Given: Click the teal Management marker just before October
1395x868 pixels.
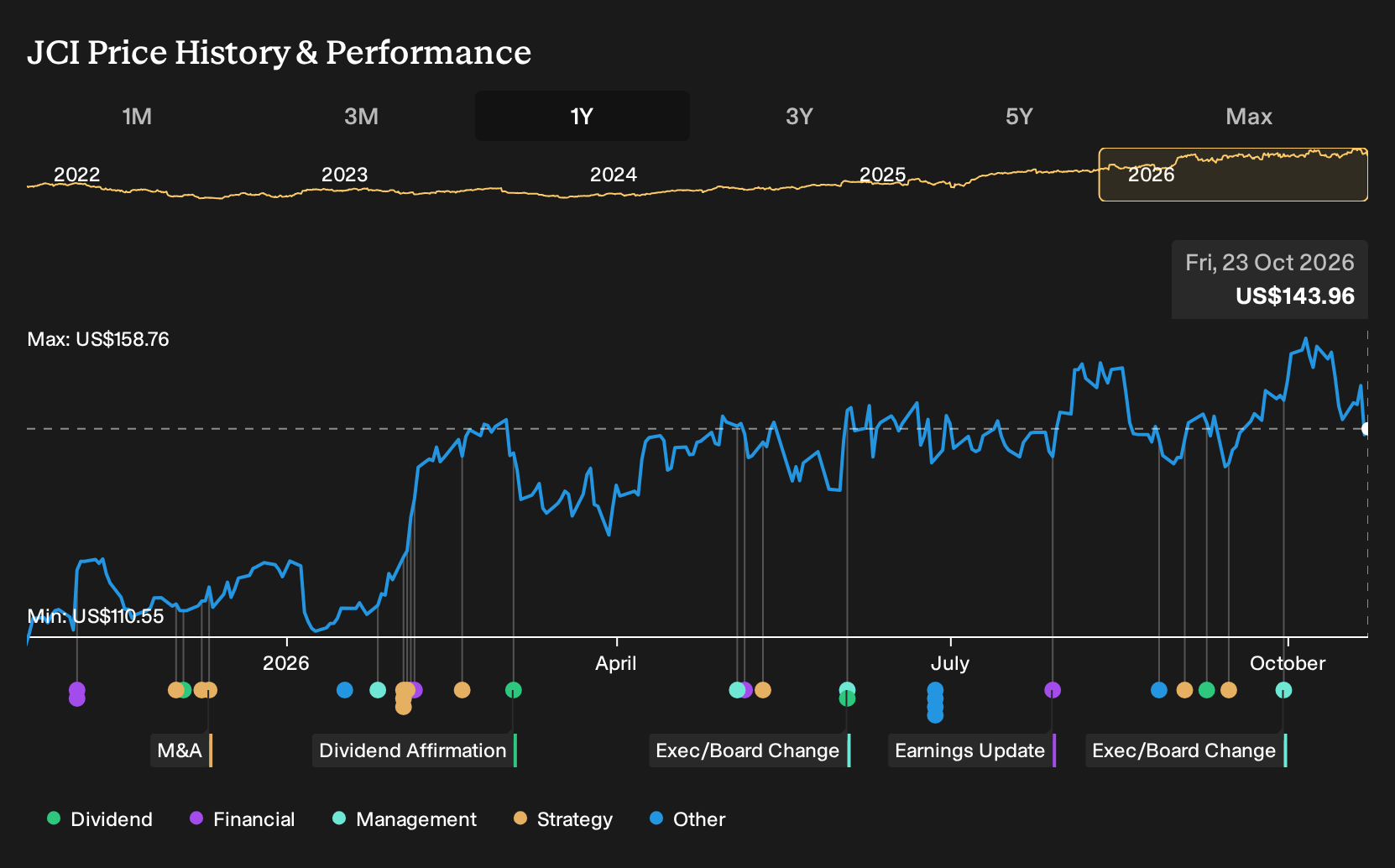Looking at the screenshot, I should (1283, 690).
